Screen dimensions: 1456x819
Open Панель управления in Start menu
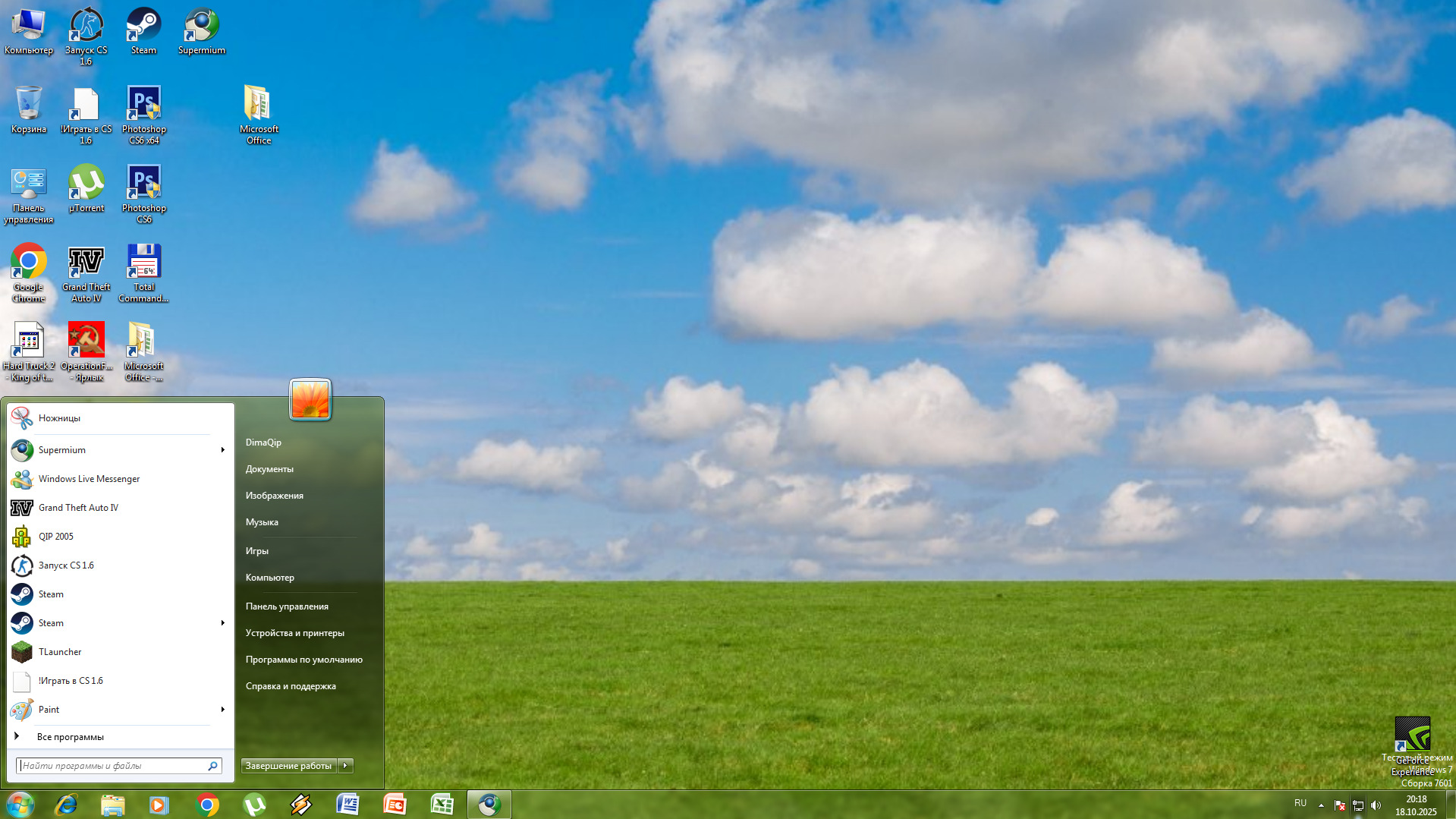click(287, 606)
